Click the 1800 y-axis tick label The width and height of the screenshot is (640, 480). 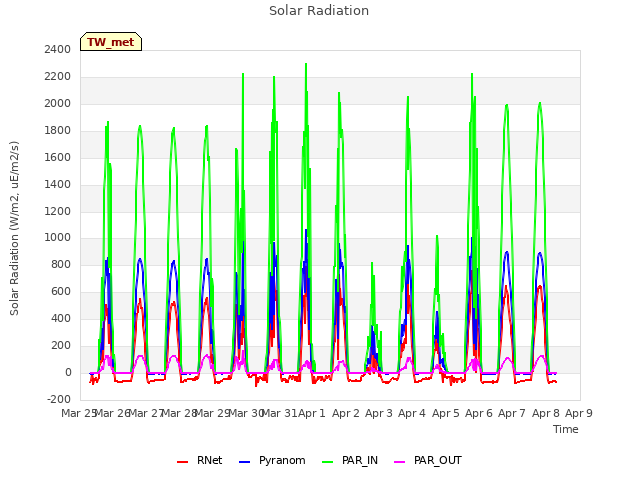pos(58,130)
